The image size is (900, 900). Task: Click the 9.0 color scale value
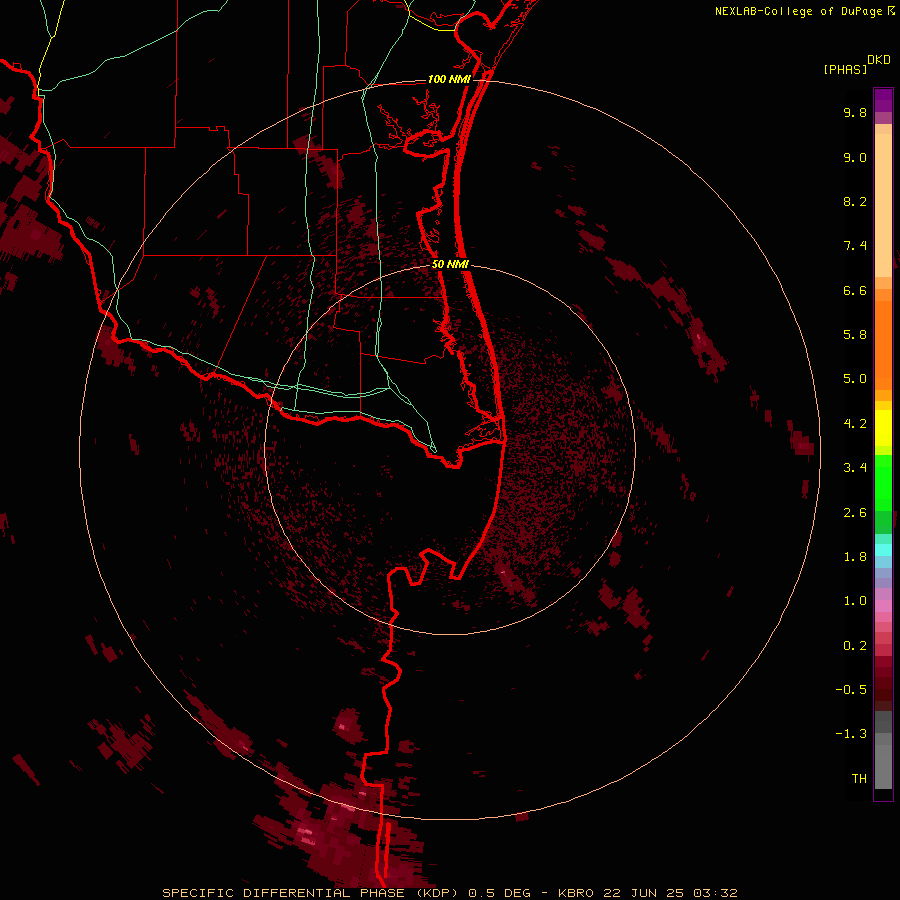pos(855,157)
